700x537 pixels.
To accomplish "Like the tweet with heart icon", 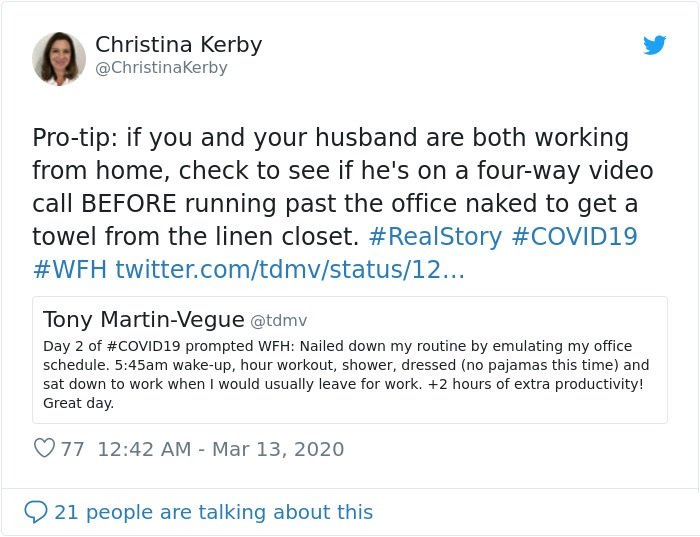I will tap(44, 448).
